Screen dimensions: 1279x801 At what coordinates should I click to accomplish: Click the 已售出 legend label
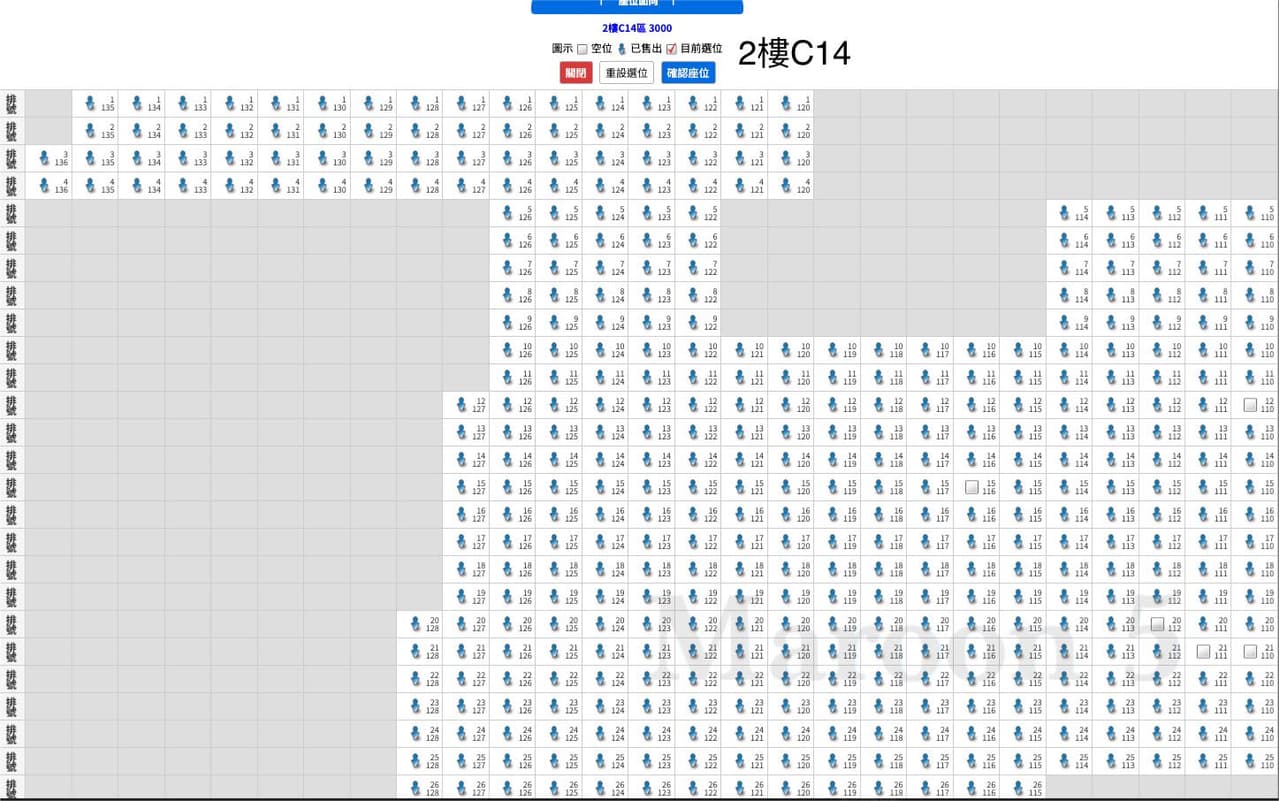click(646, 48)
